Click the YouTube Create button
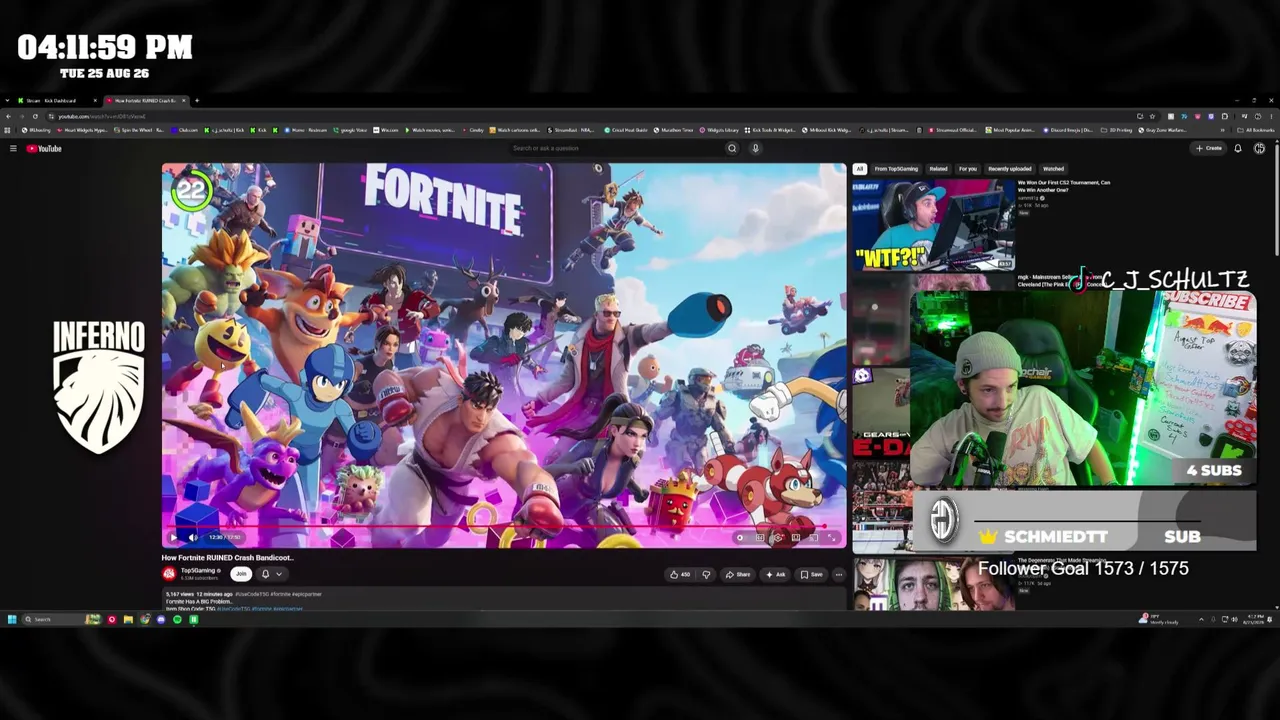 point(1210,149)
